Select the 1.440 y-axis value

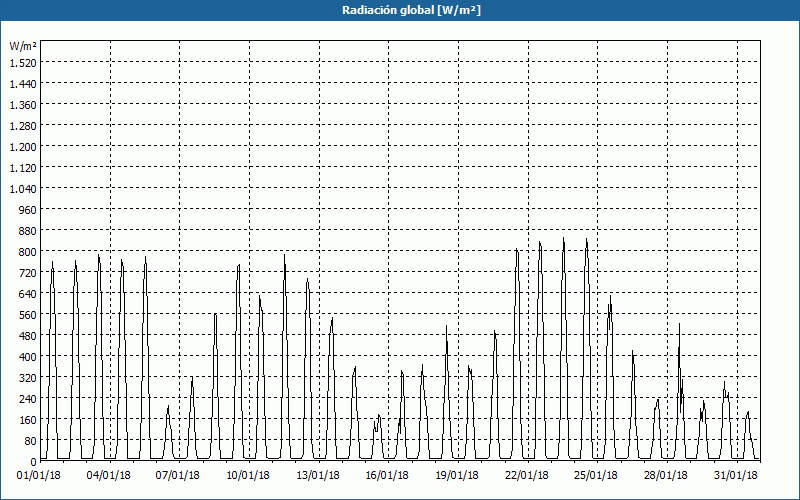(23, 83)
